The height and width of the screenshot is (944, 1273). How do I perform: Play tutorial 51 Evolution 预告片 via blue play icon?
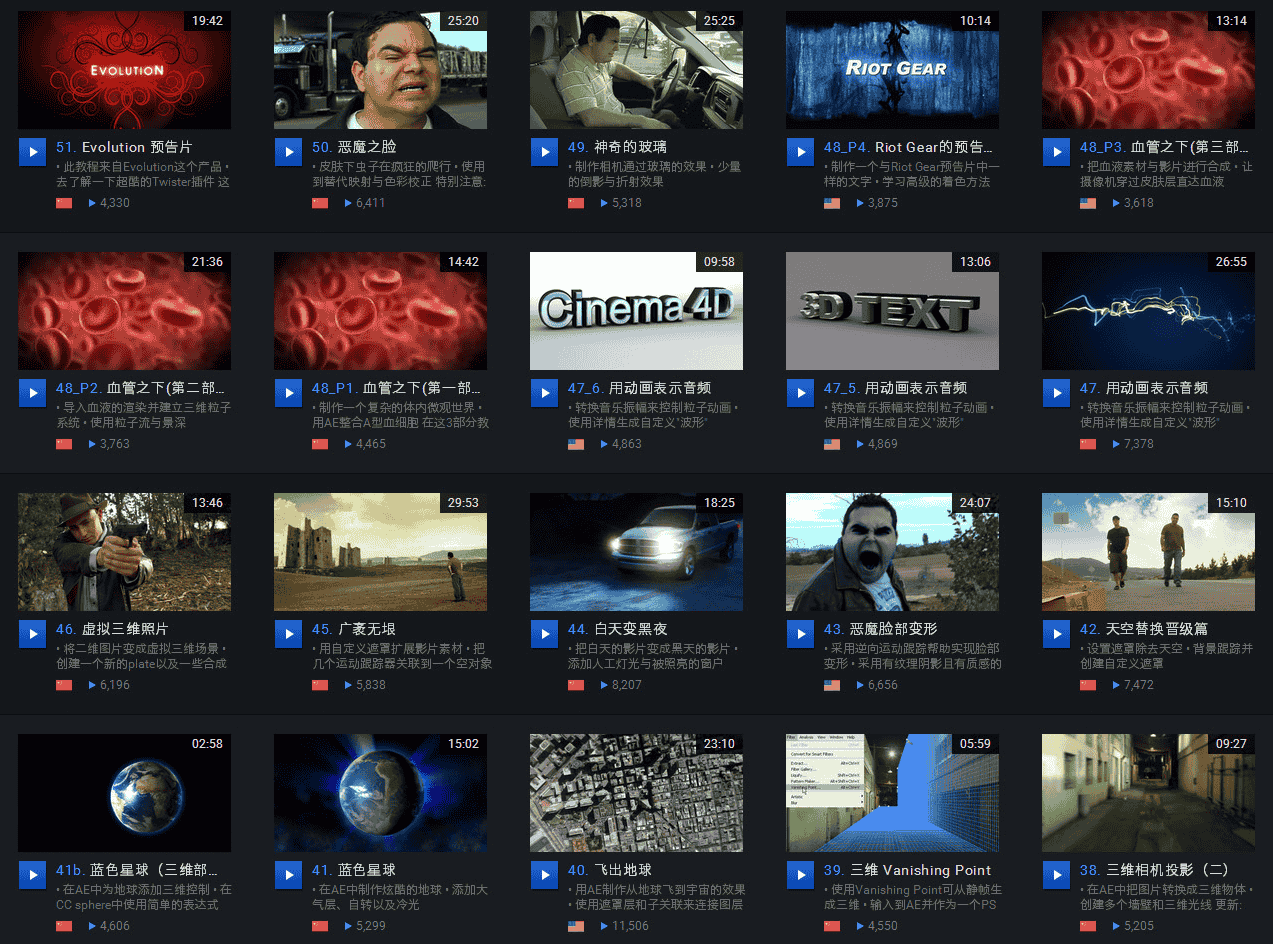[x=33, y=152]
